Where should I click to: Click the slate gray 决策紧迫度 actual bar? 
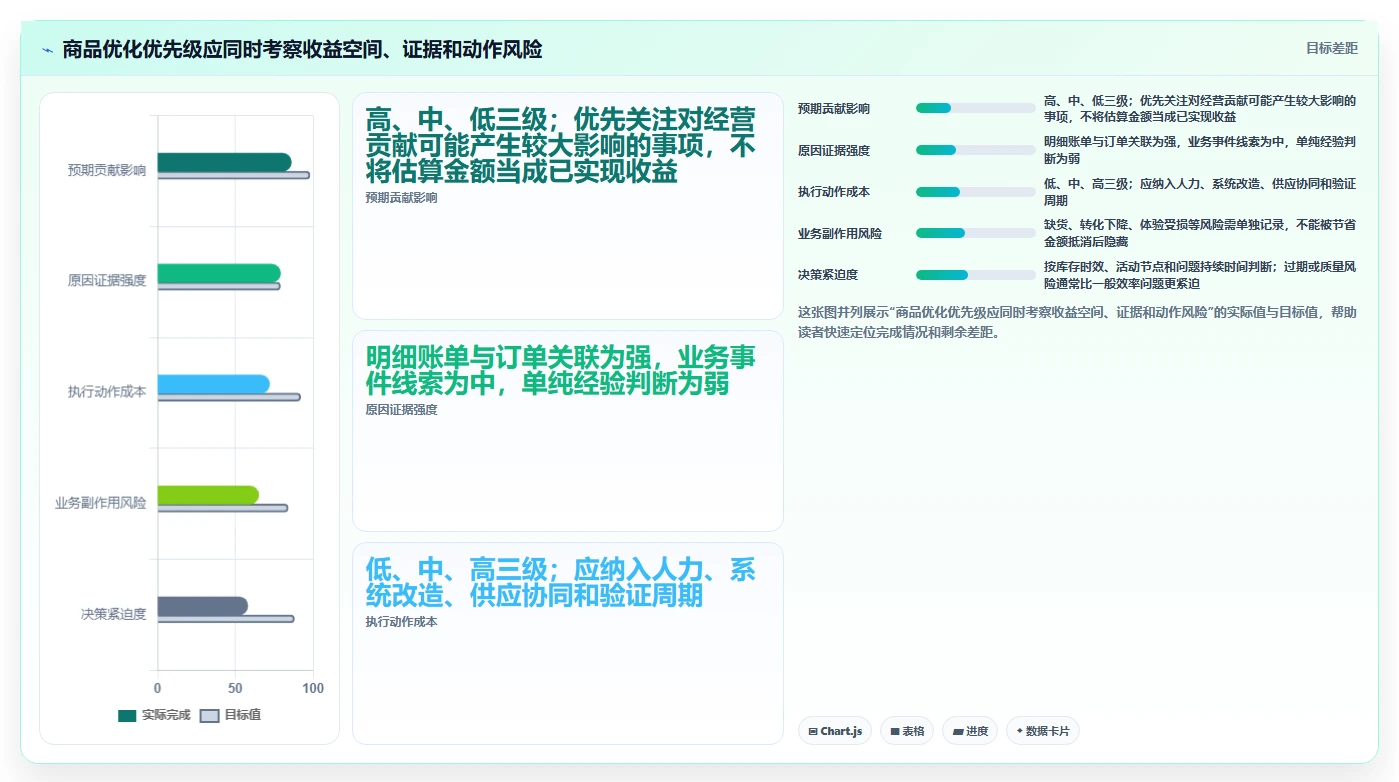(x=202, y=606)
